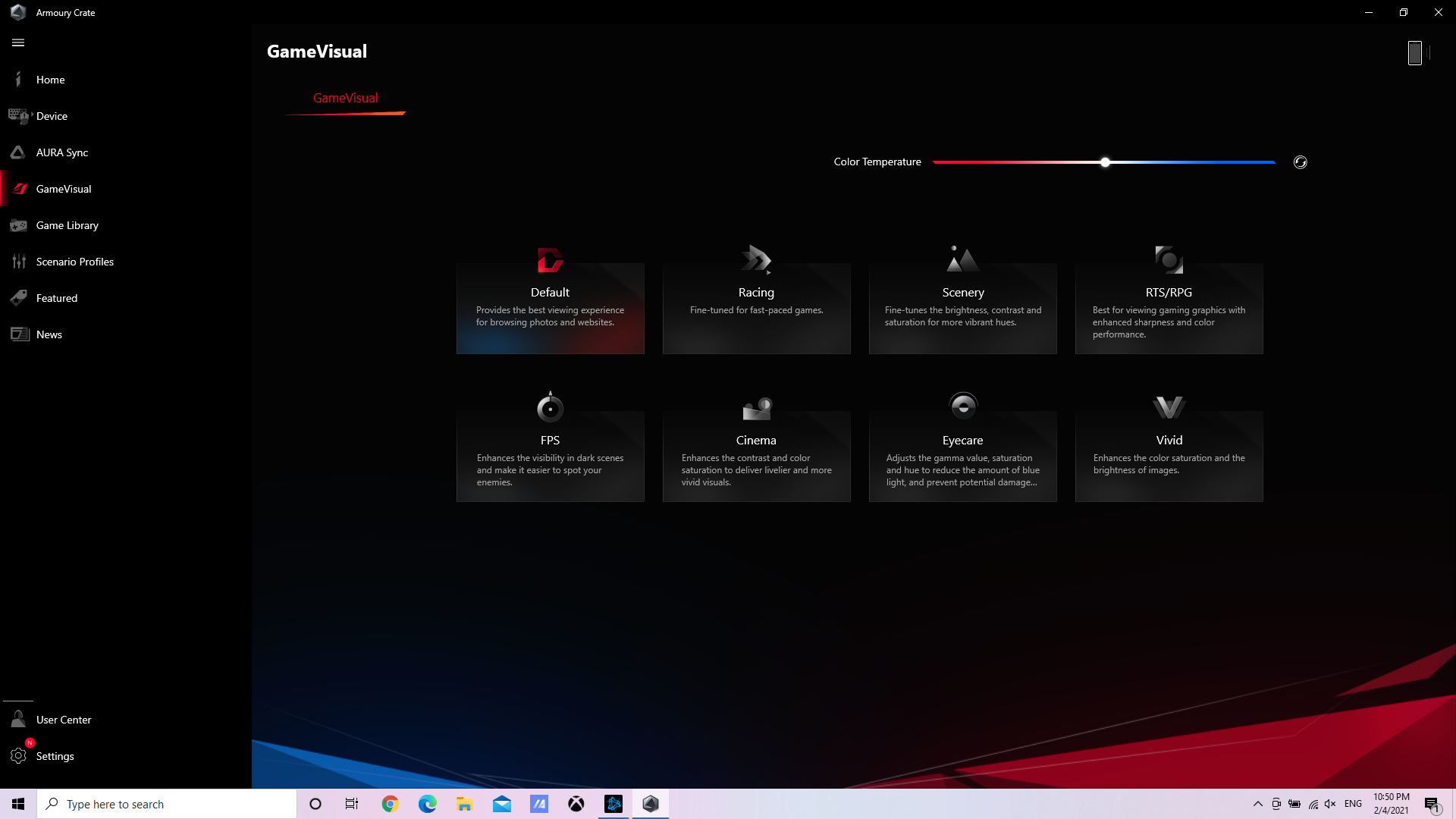Enable the Vivid mode card
The image size is (1456, 819).
(1169, 456)
